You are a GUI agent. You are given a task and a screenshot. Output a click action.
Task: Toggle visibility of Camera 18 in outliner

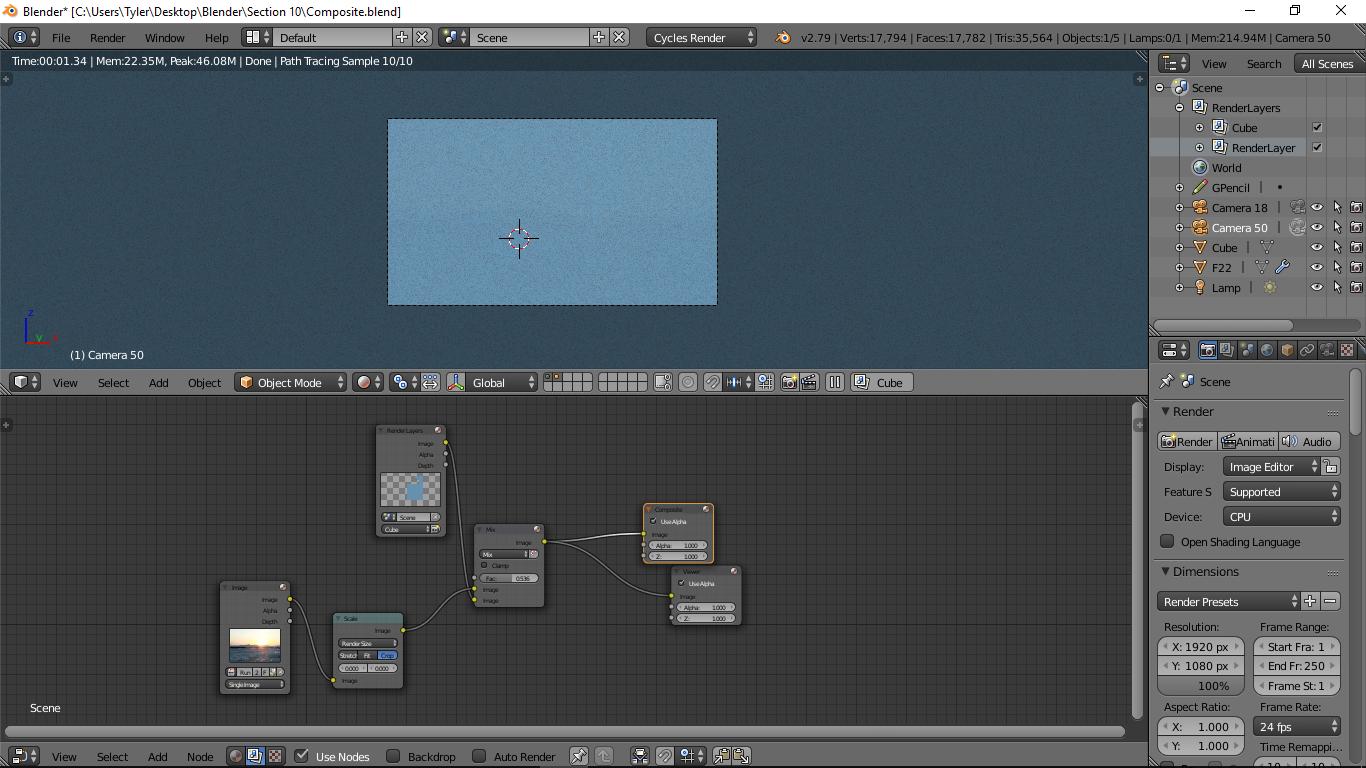tap(1317, 207)
